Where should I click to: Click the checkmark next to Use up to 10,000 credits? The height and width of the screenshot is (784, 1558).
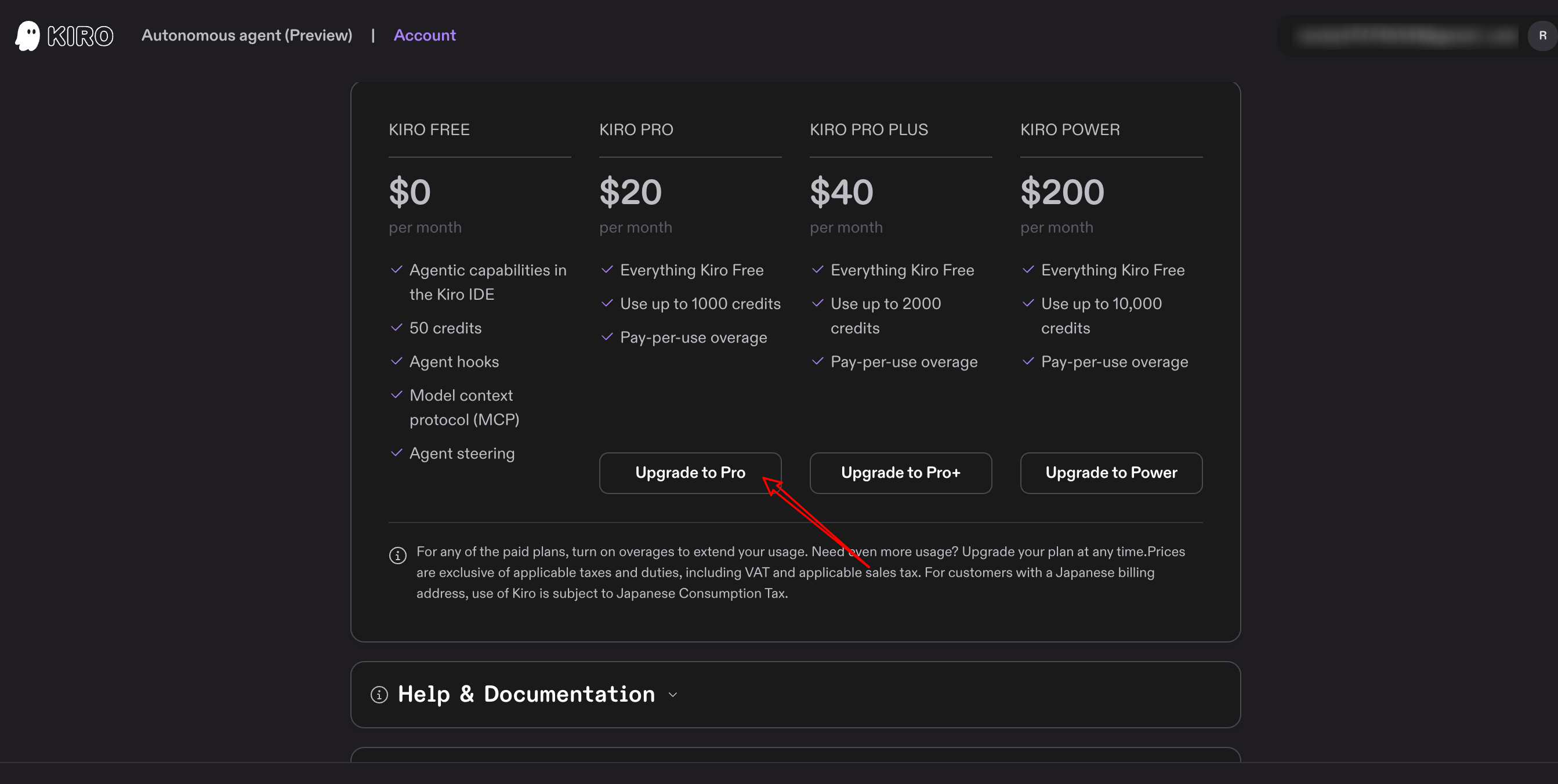coord(1028,303)
